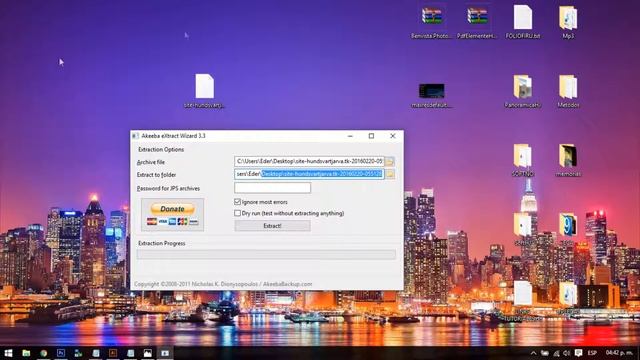This screenshot has height=360, width=640.
Task: Select the FOLIOFIRU.txt desktop file
Action: (523, 22)
